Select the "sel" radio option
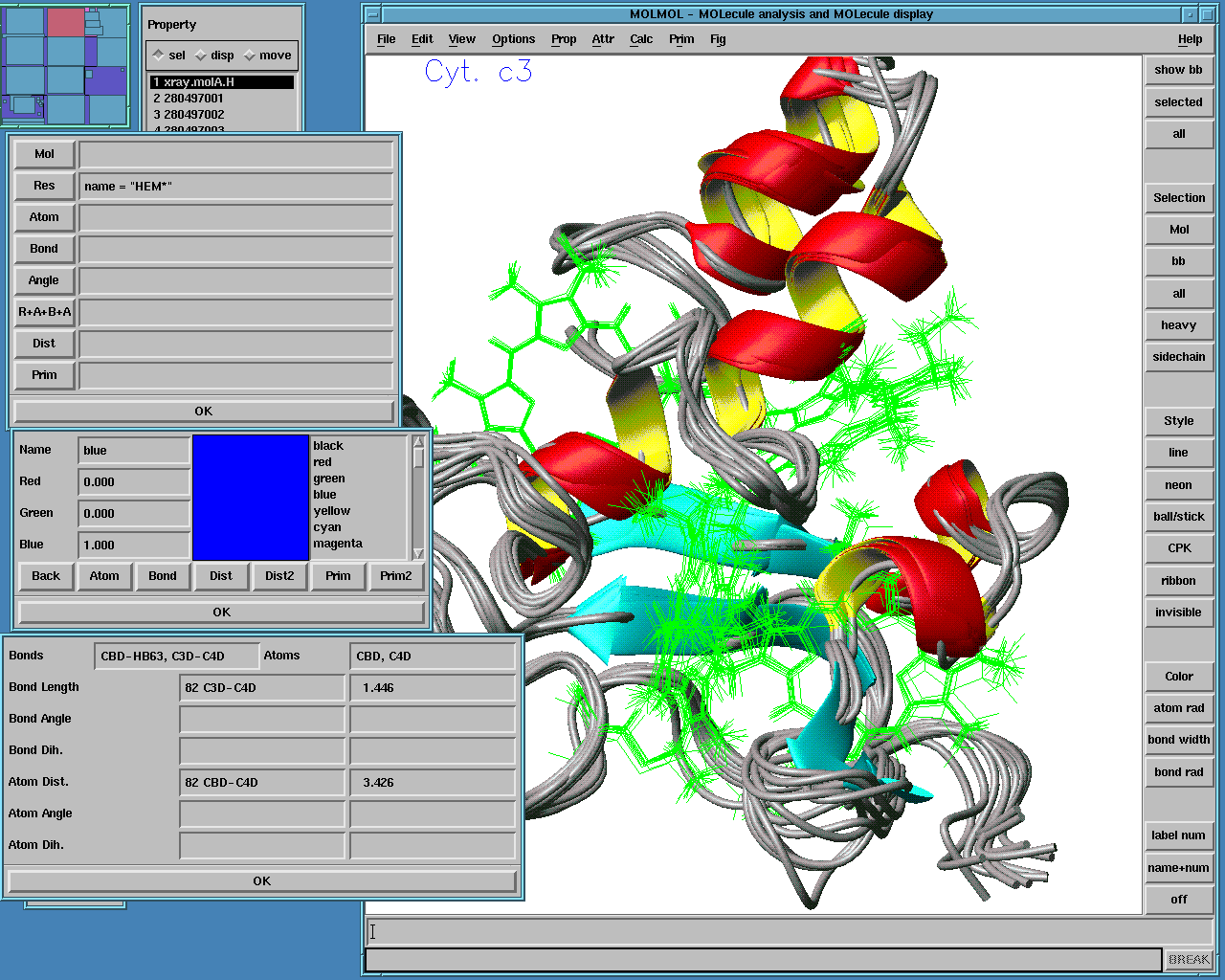Viewport: 1225px width, 980px height. (159, 56)
